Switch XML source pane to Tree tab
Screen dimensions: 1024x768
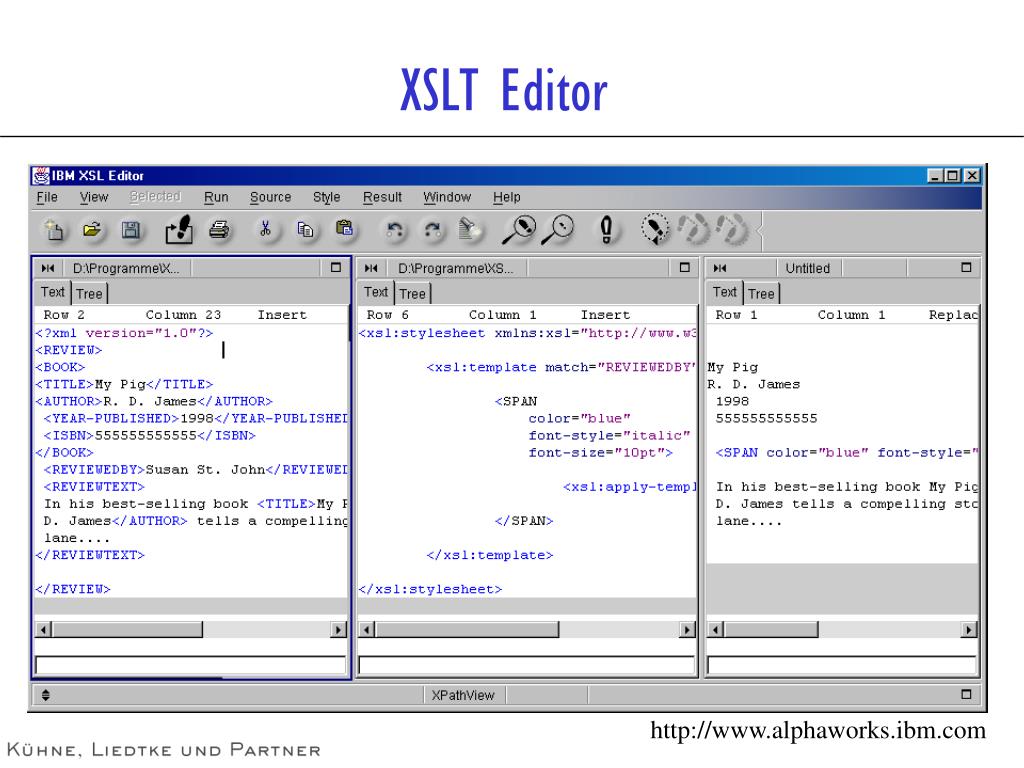[89, 294]
